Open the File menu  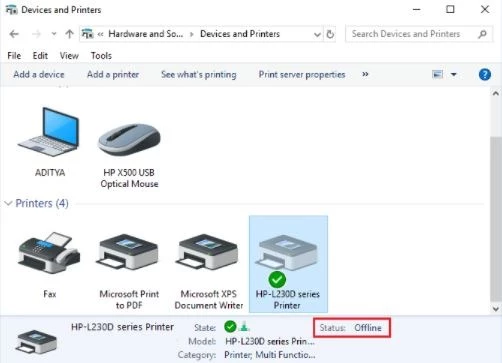[x=14, y=56]
